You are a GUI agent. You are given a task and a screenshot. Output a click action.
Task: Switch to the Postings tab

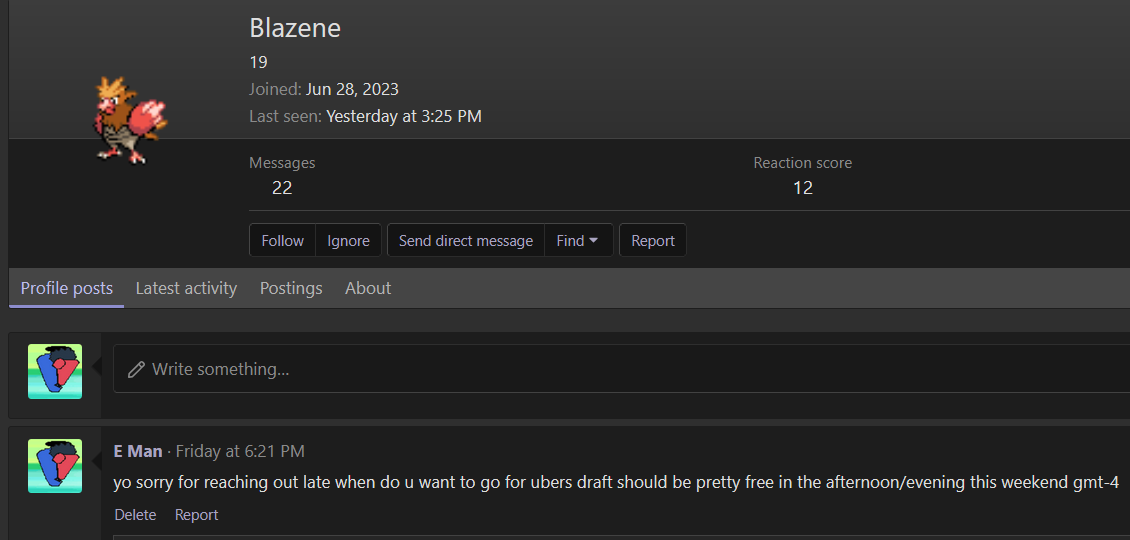tap(291, 288)
